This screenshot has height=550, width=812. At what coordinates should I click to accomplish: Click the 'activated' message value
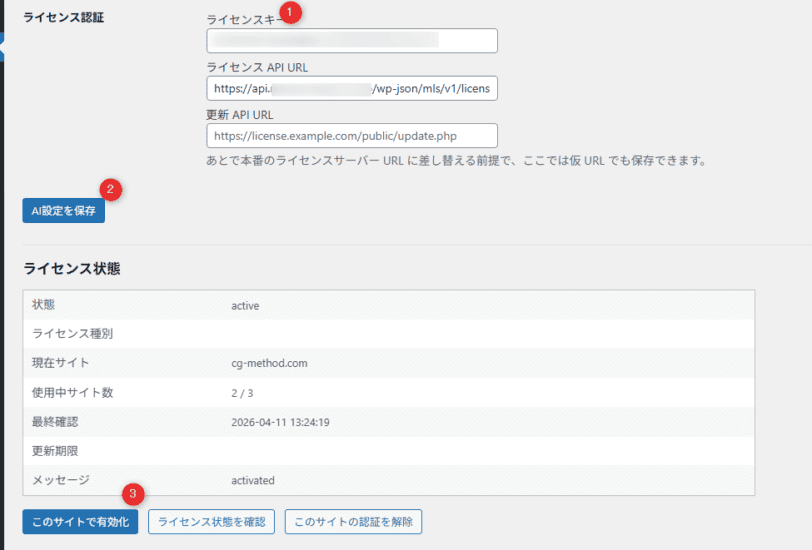coord(252,480)
